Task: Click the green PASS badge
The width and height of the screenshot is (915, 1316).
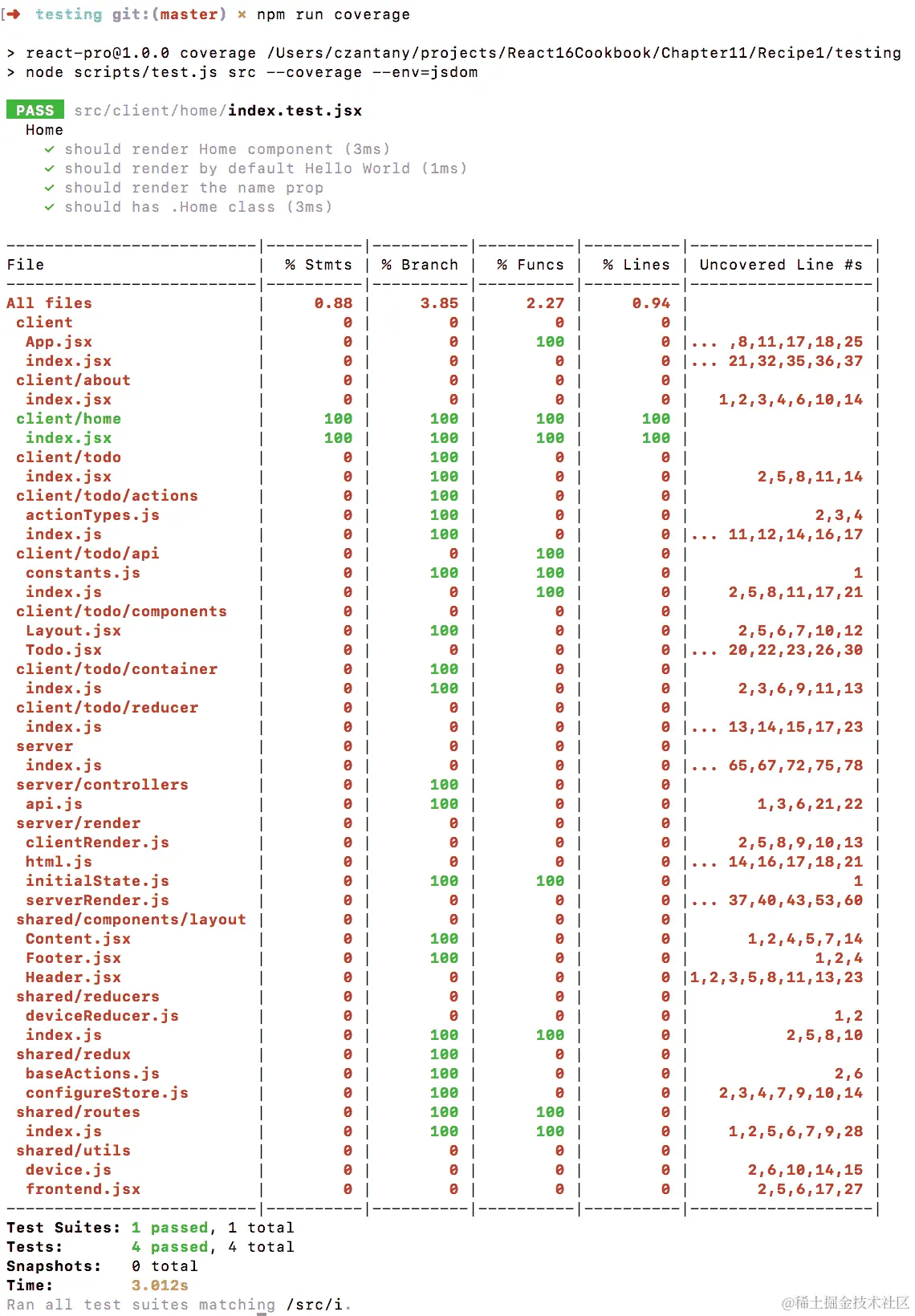Action: [35, 111]
